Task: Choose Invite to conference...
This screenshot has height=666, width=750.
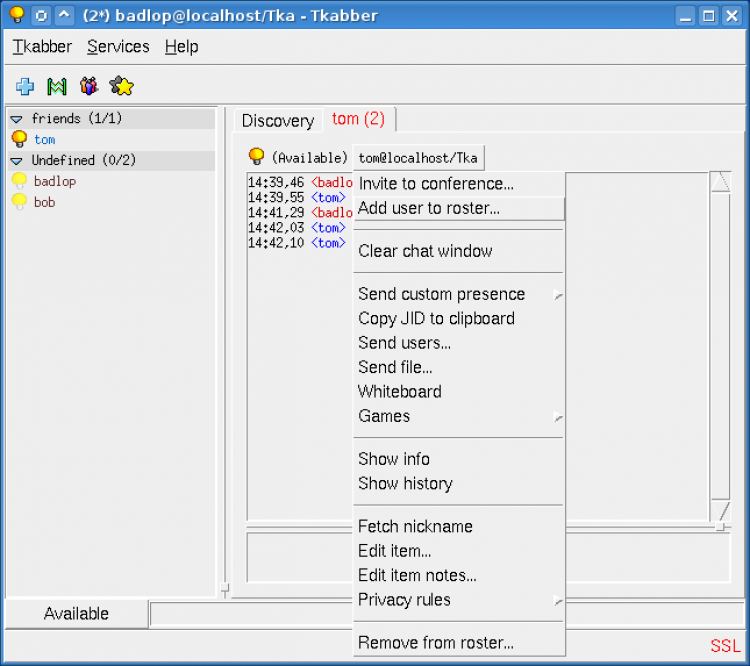Action: [459, 184]
